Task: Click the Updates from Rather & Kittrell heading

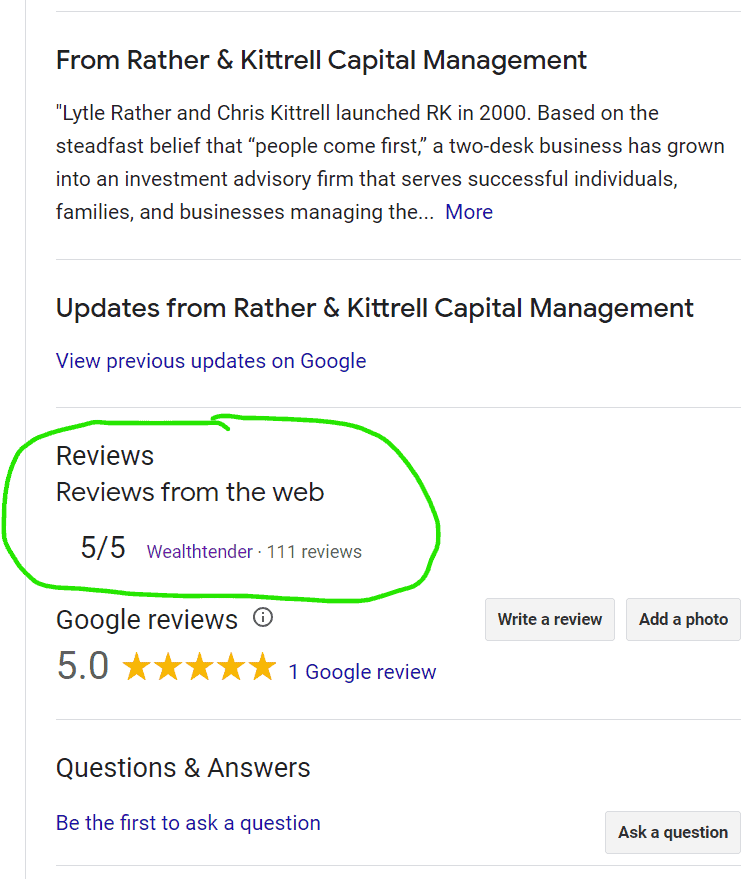Action: click(374, 308)
